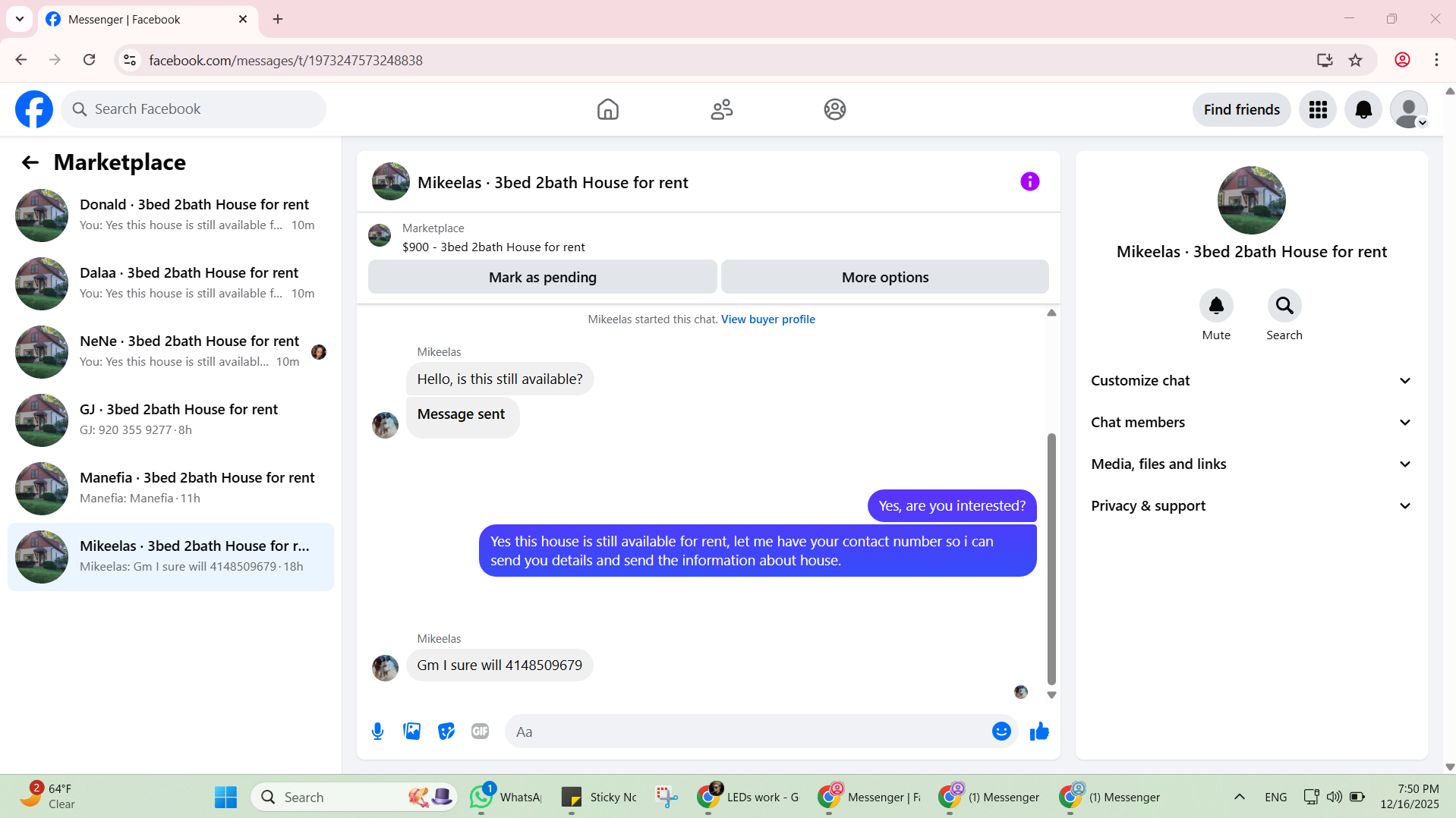Send a voice clip via microphone icon
The height and width of the screenshot is (818, 1456).
(377, 731)
